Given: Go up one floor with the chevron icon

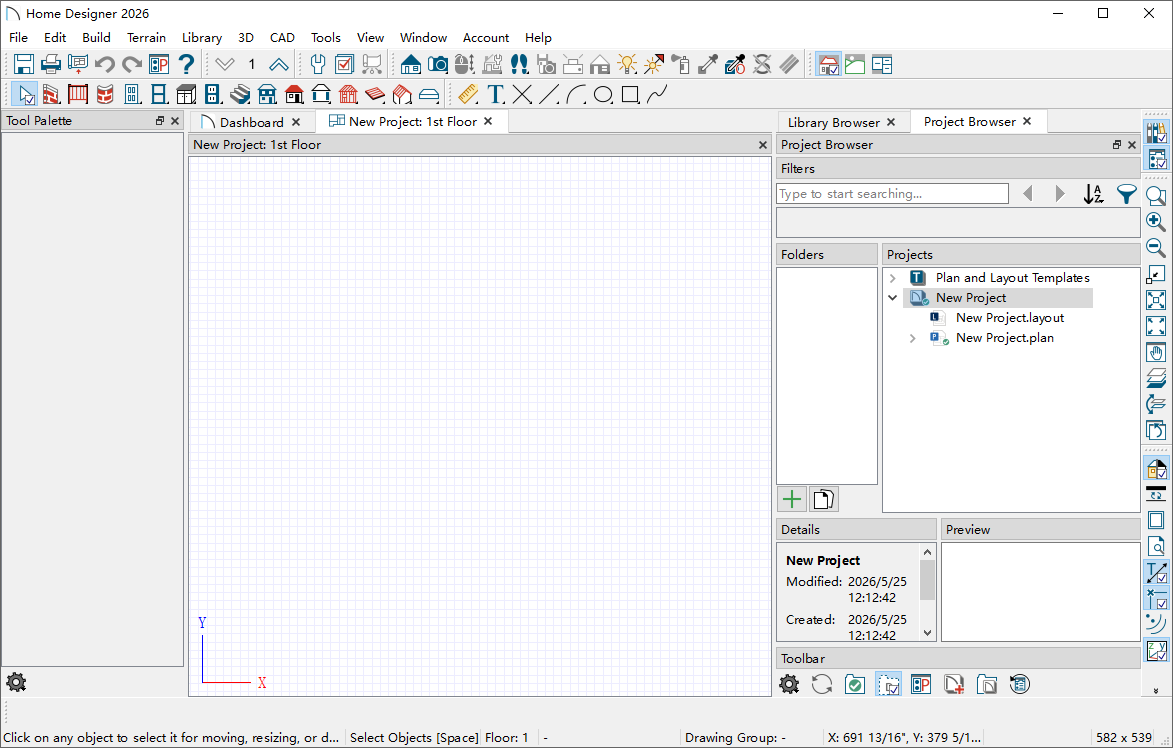Looking at the screenshot, I should point(279,64).
